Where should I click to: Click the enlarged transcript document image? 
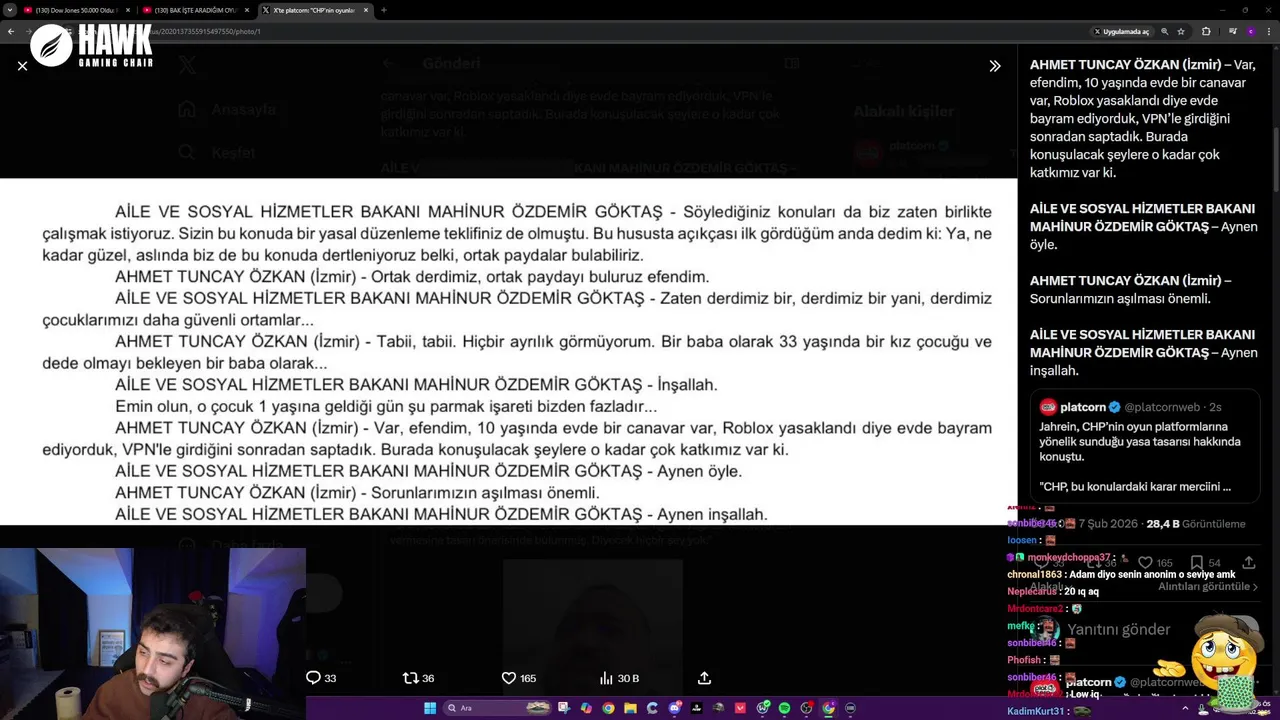pos(508,352)
